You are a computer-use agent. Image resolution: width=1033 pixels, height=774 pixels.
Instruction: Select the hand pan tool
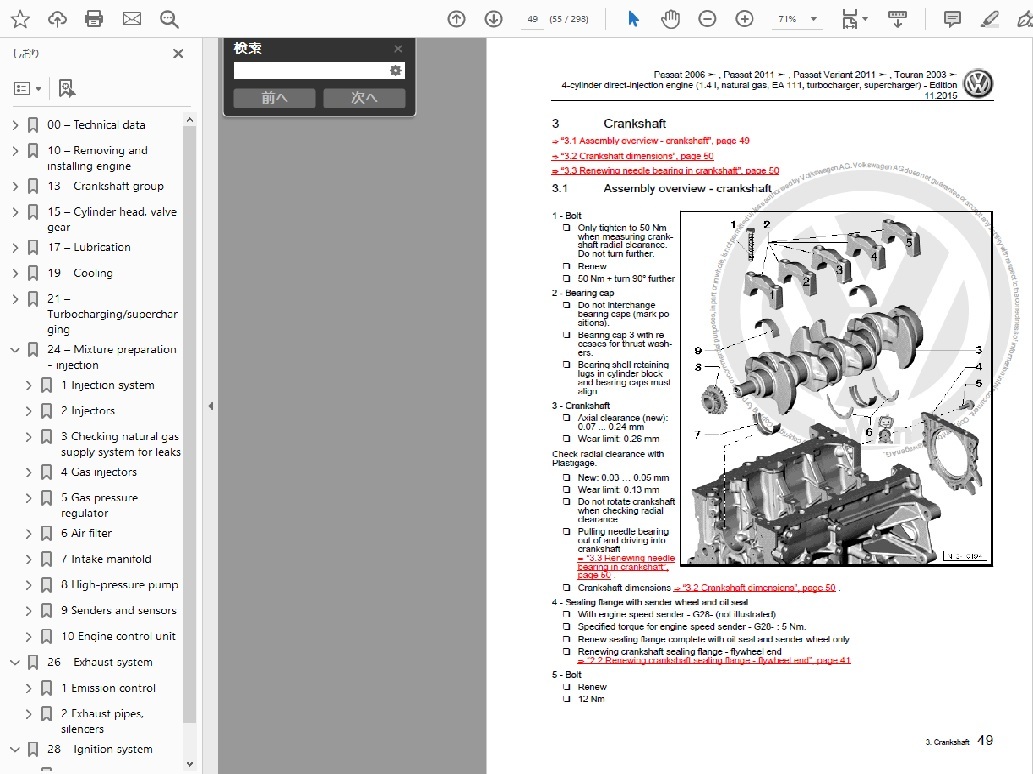coord(670,19)
